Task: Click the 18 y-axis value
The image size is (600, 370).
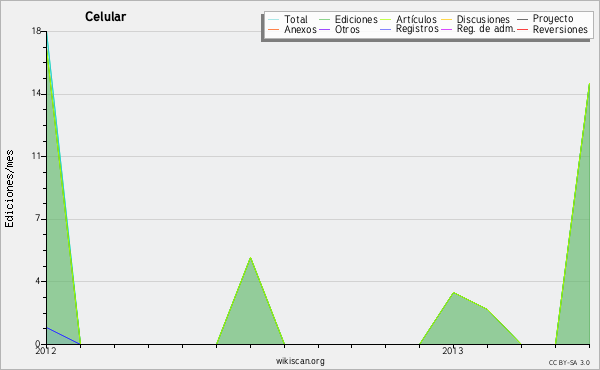Action: click(36, 31)
